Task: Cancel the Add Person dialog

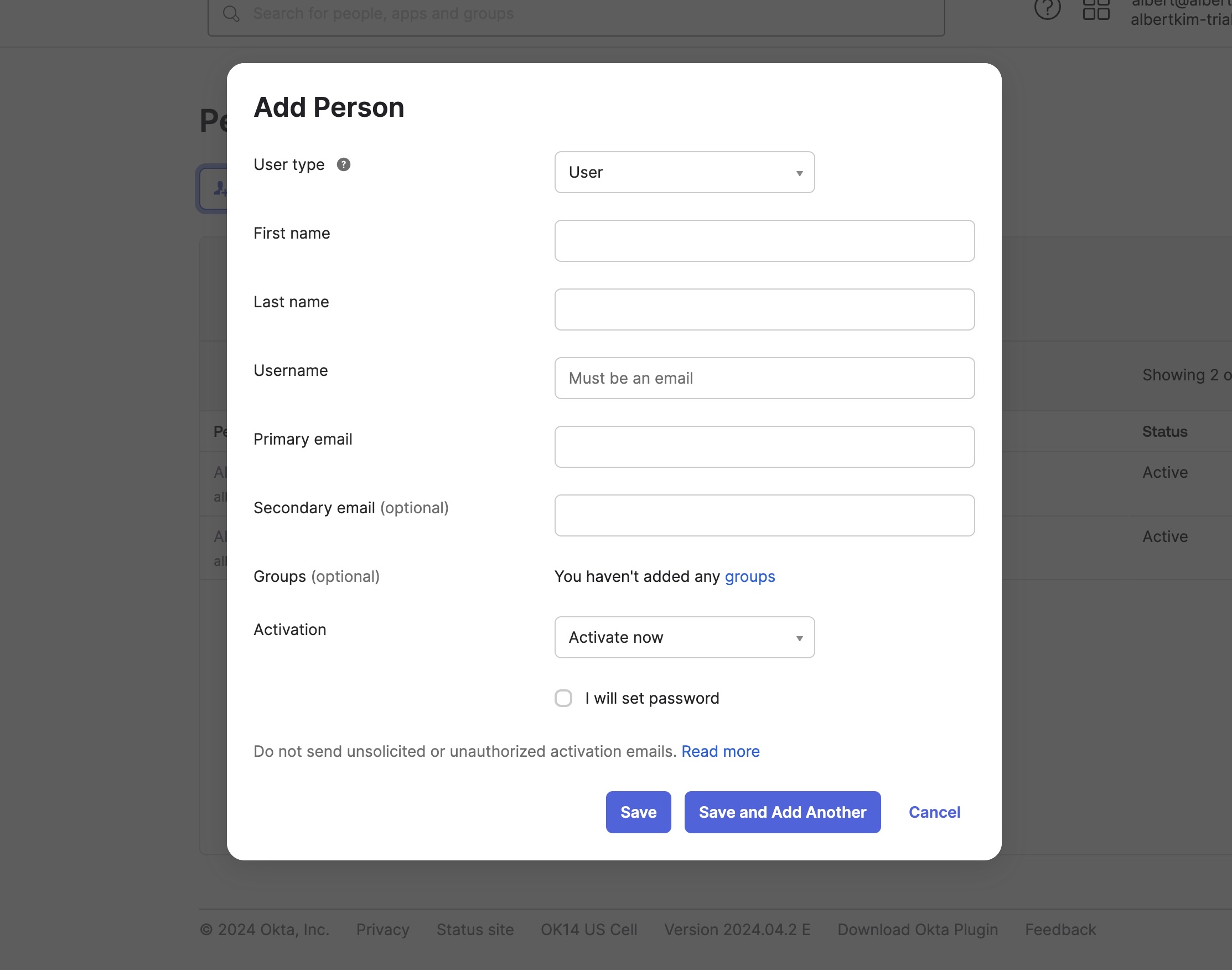Action: coord(934,812)
